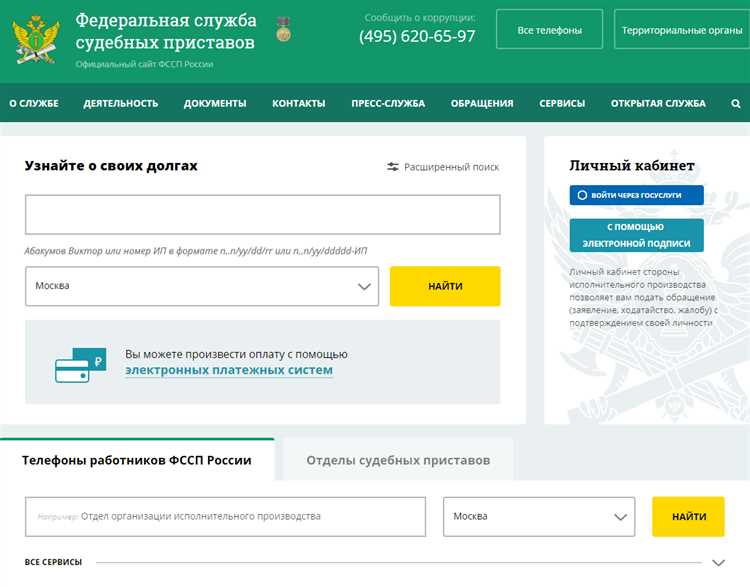Click the payment cards icon in the payment banner

point(80,365)
